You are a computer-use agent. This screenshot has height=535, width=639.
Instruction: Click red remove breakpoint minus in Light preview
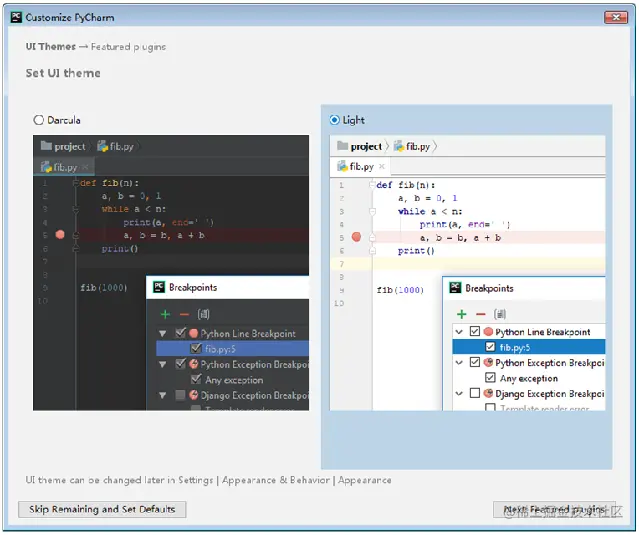coord(481,314)
